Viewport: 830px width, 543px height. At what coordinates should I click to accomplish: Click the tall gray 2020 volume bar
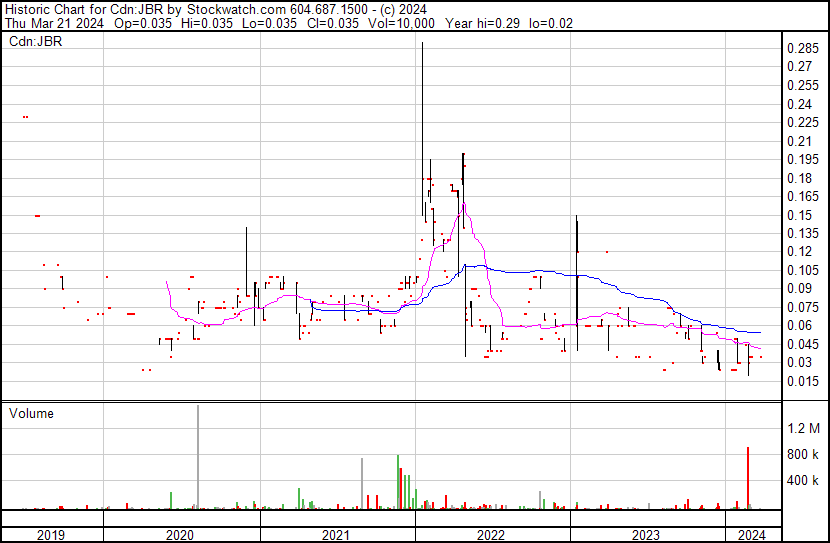[198, 457]
